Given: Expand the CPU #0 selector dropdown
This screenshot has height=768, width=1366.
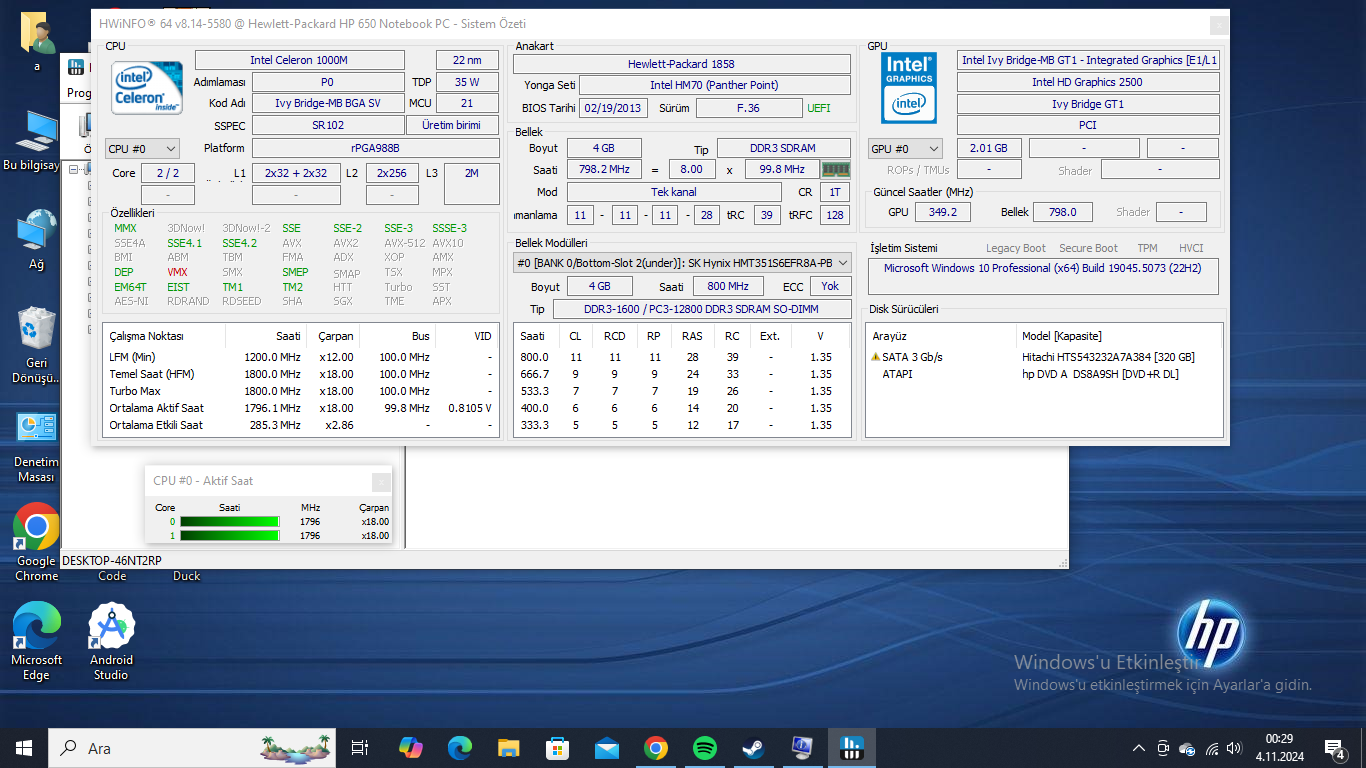Looking at the screenshot, I should tap(142, 149).
